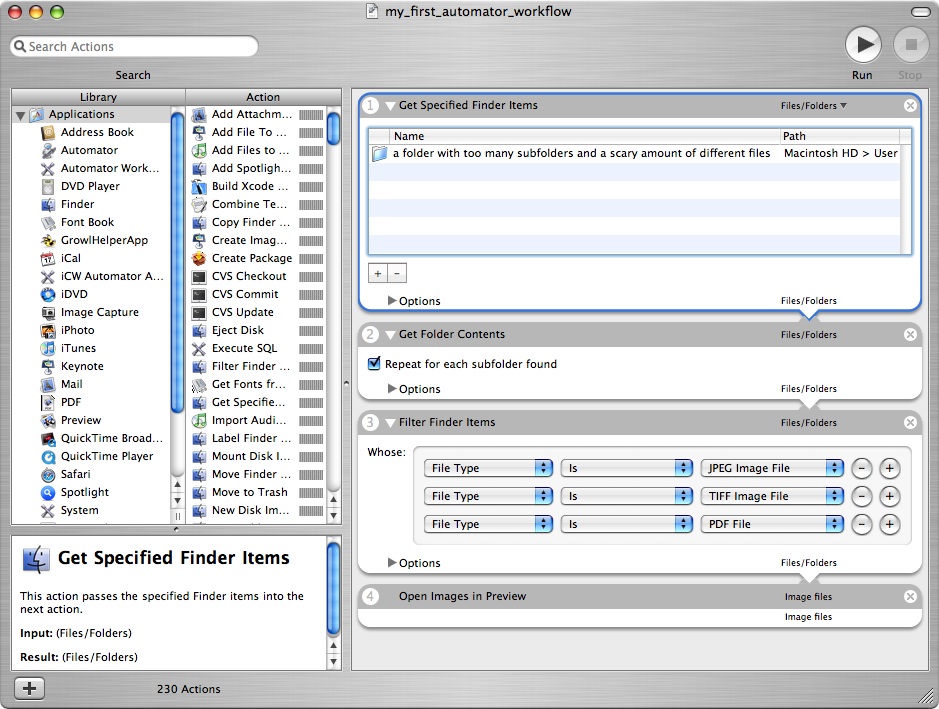Select Keynote in the Library list

82,365
